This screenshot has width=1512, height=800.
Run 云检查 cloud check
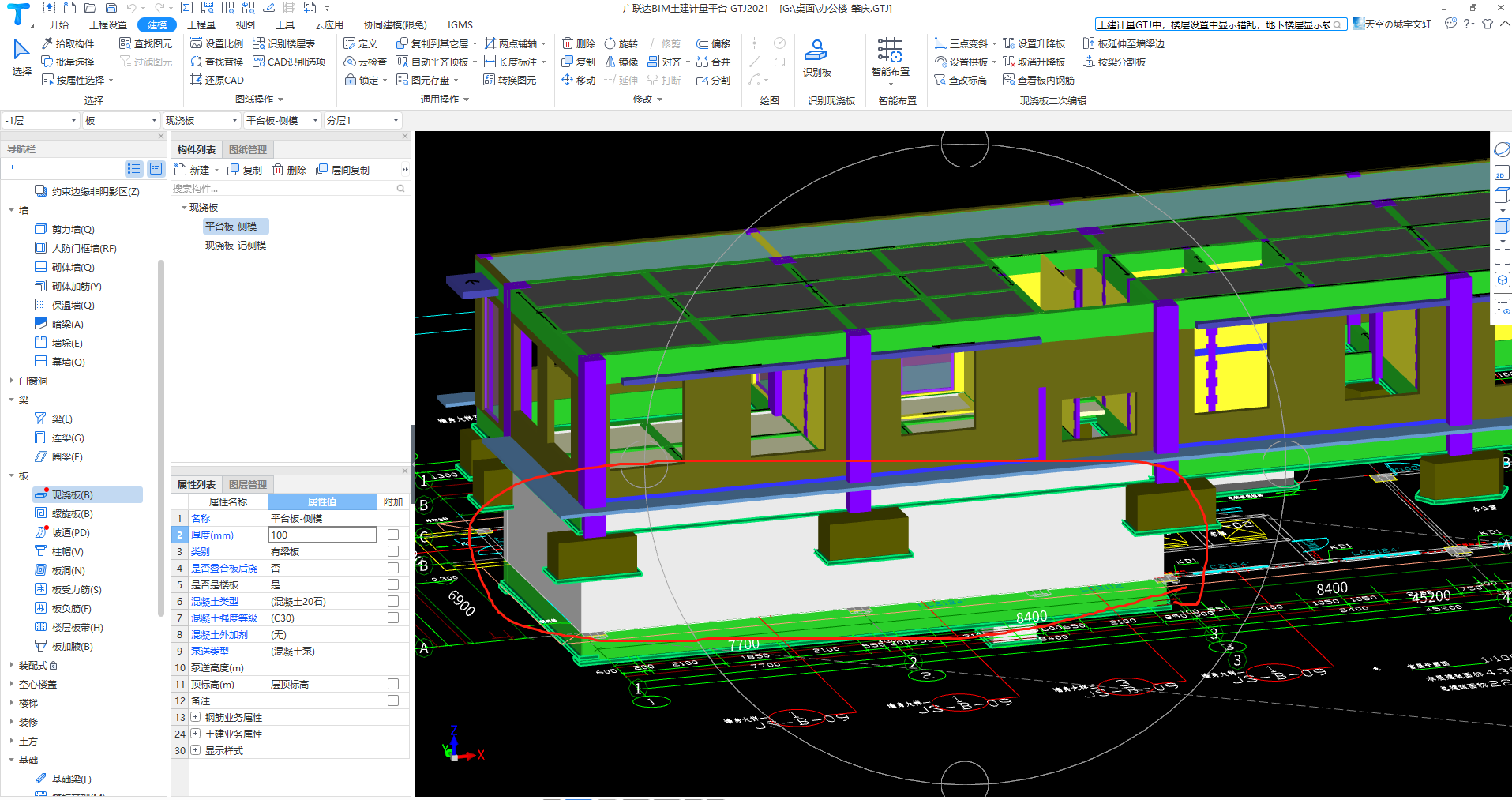click(x=366, y=62)
